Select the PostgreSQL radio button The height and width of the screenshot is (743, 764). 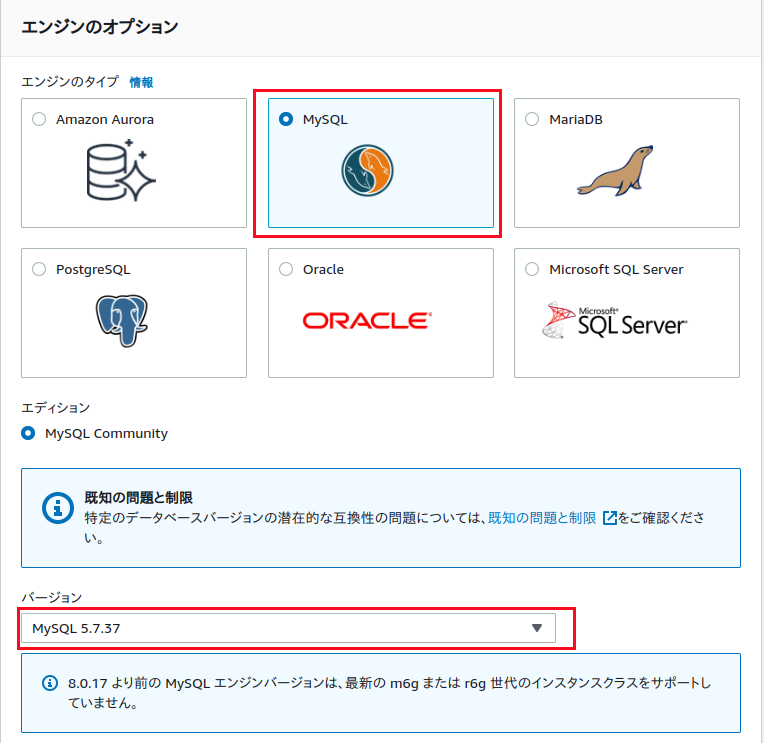point(39,269)
